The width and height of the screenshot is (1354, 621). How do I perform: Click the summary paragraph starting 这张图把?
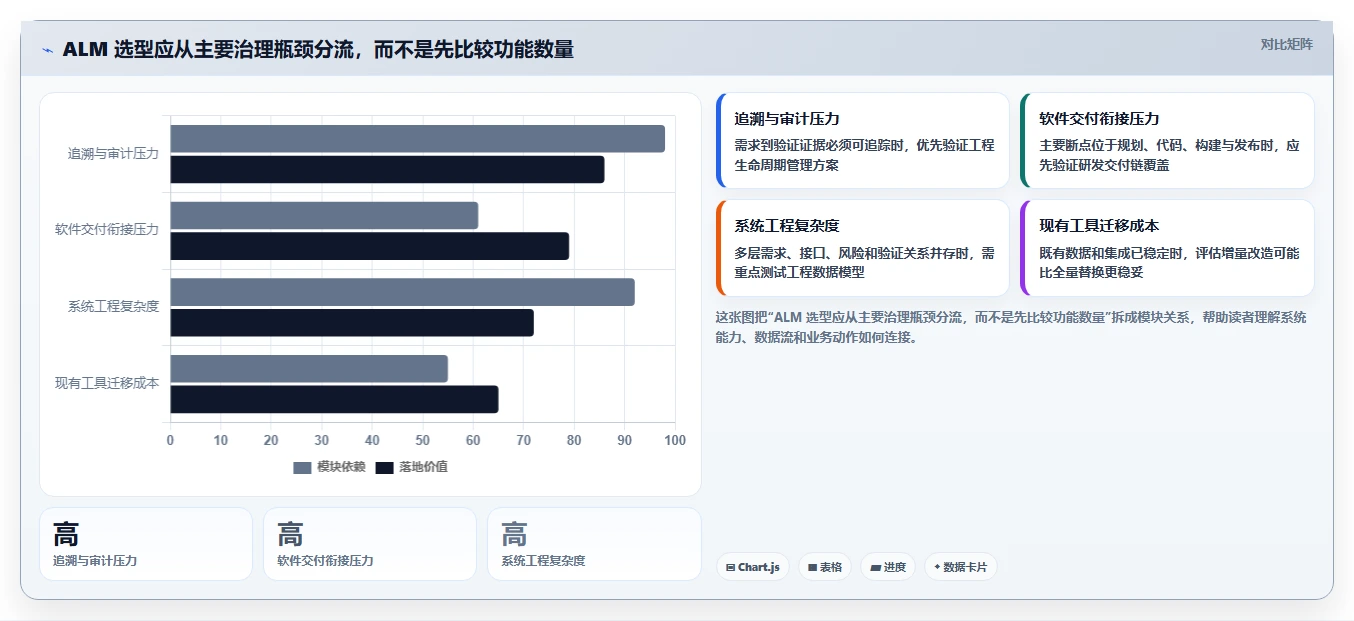[1011, 327]
